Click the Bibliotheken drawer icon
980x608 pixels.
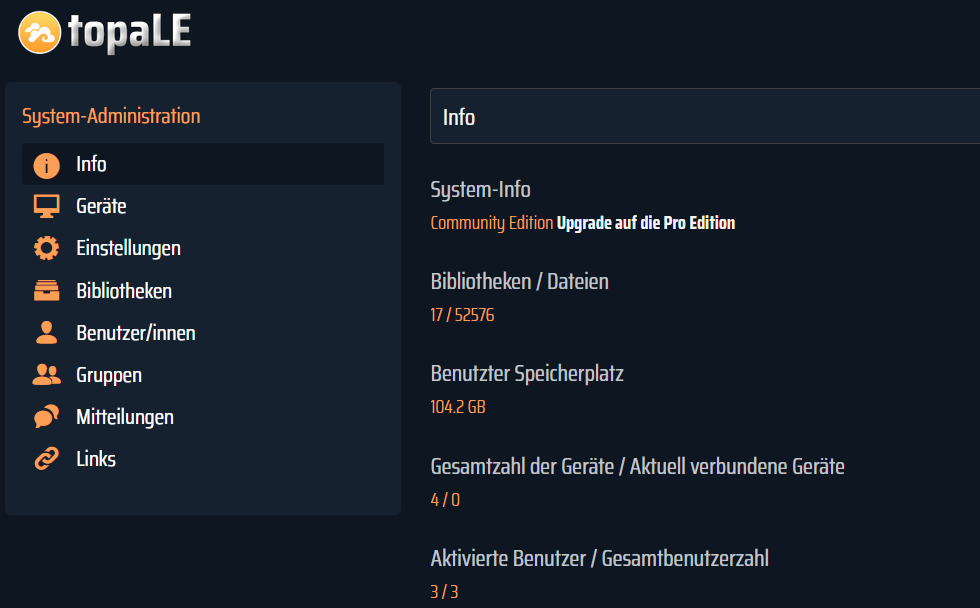tap(47, 291)
